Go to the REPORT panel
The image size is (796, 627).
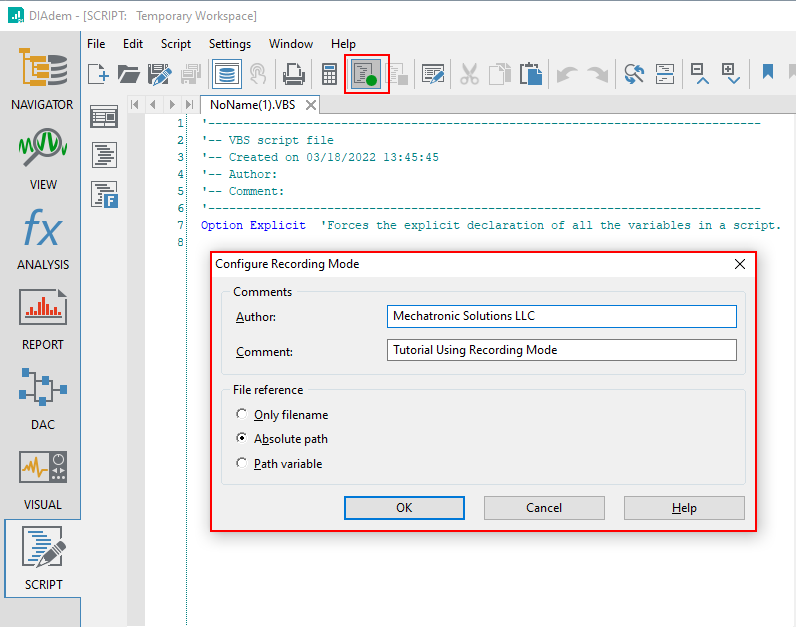click(41, 318)
